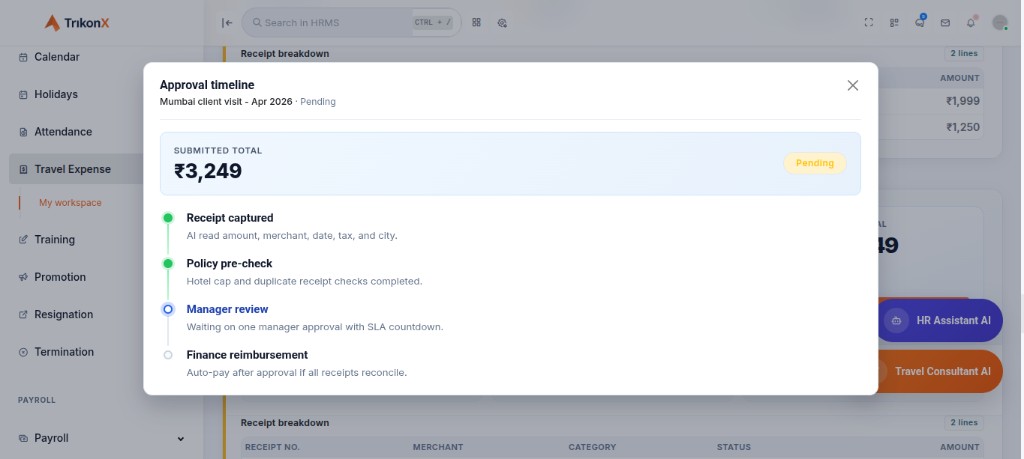
Task: Select the Policy pre-check timeline dot
Action: (x=168, y=264)
